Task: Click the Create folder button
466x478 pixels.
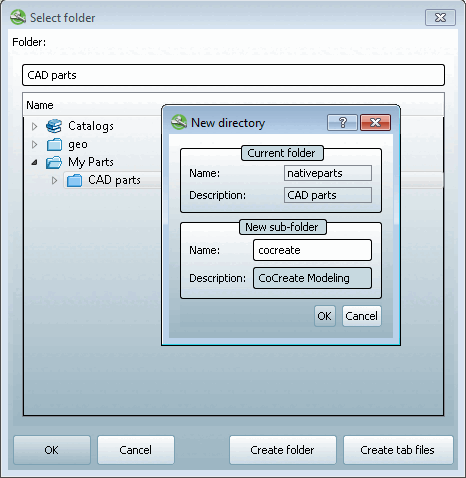Action: (283, 450)
